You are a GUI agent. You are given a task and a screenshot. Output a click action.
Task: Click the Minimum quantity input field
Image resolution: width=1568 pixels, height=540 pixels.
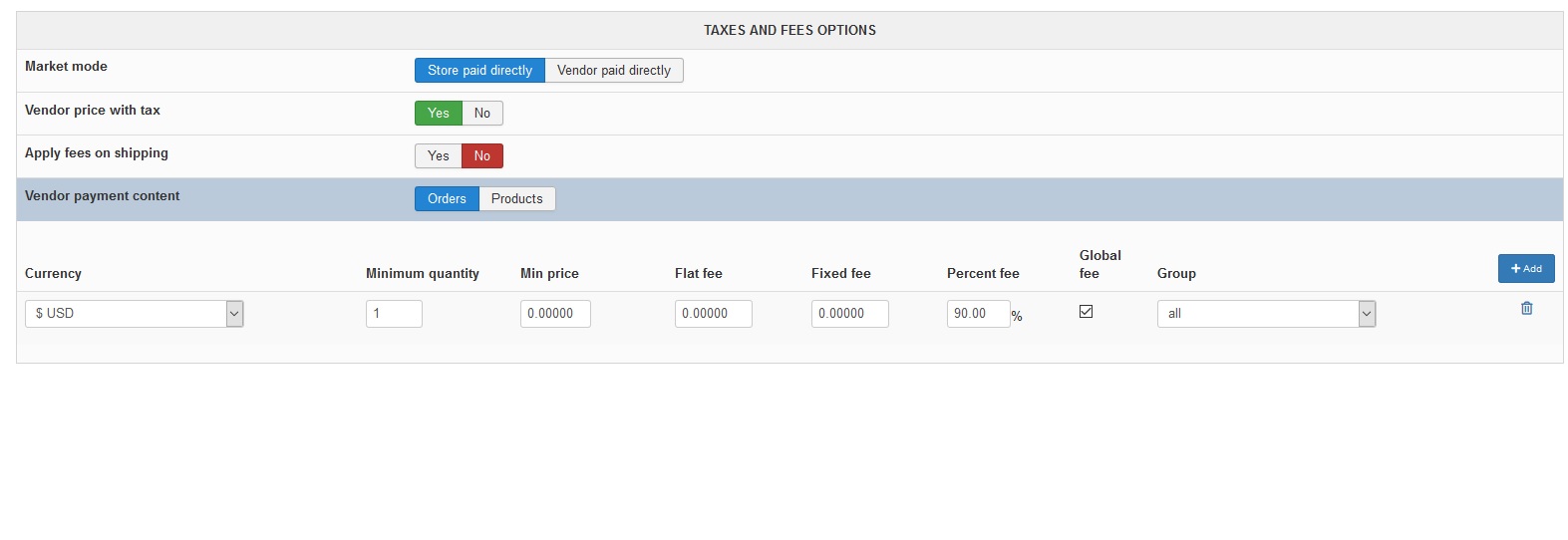[394, 314]
